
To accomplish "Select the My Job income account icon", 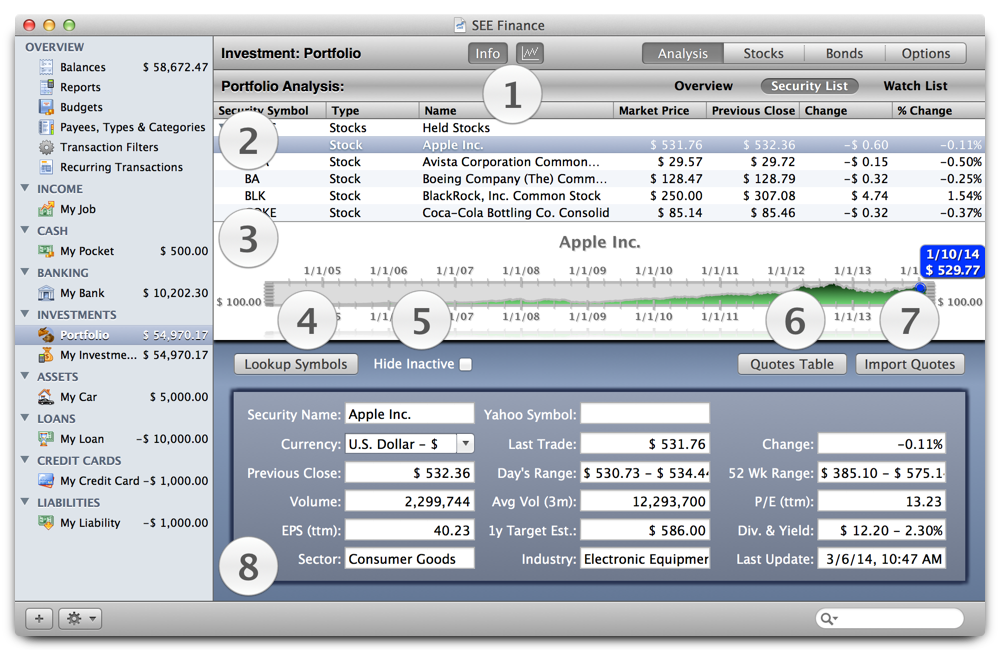I will pyautogui.click(x=46, y=209).
